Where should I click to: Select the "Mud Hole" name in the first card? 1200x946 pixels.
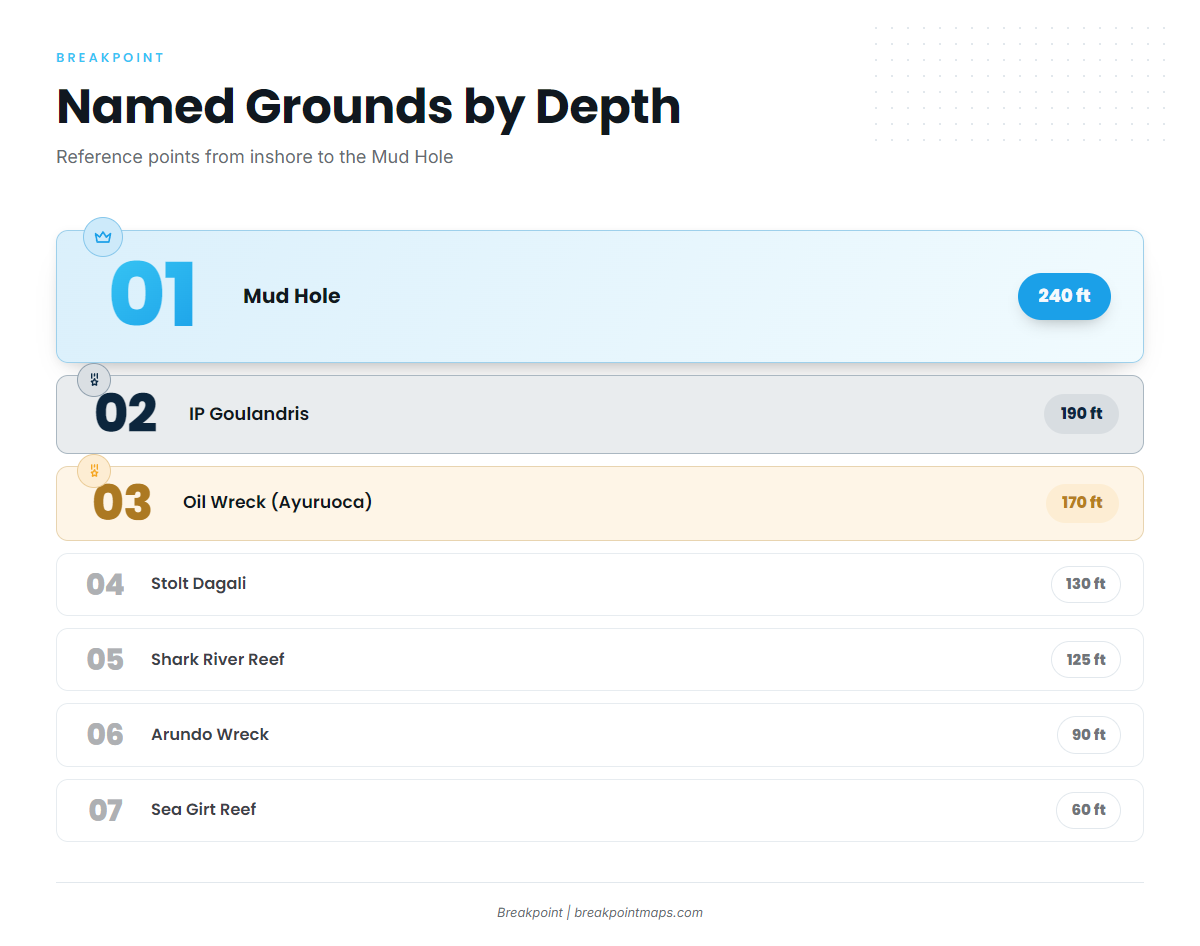[292, 296]
